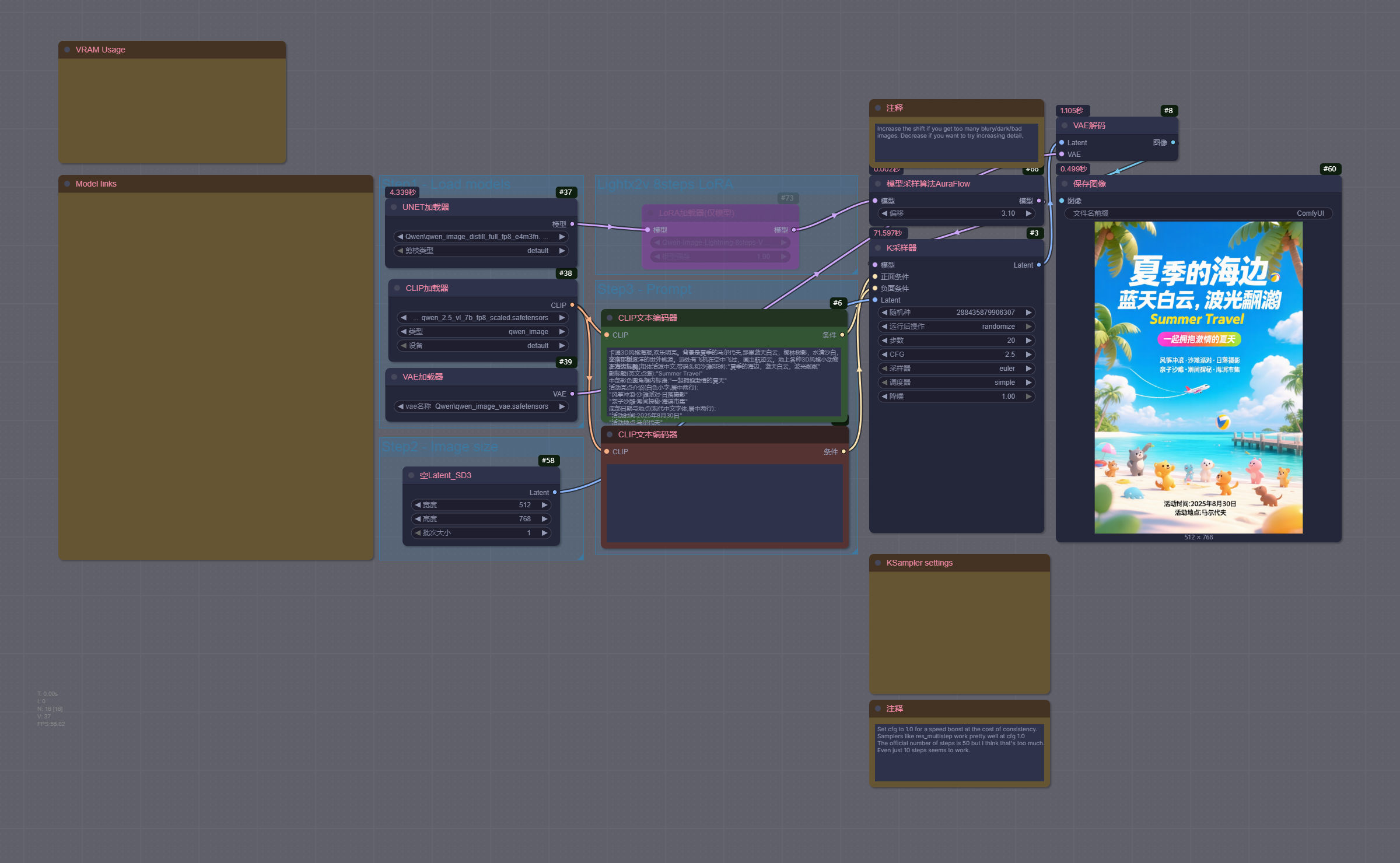The height and width of the screenshot is (863, 1400).
Task: Click the K采样器 node title dot
Action: (x=878, y=248)
